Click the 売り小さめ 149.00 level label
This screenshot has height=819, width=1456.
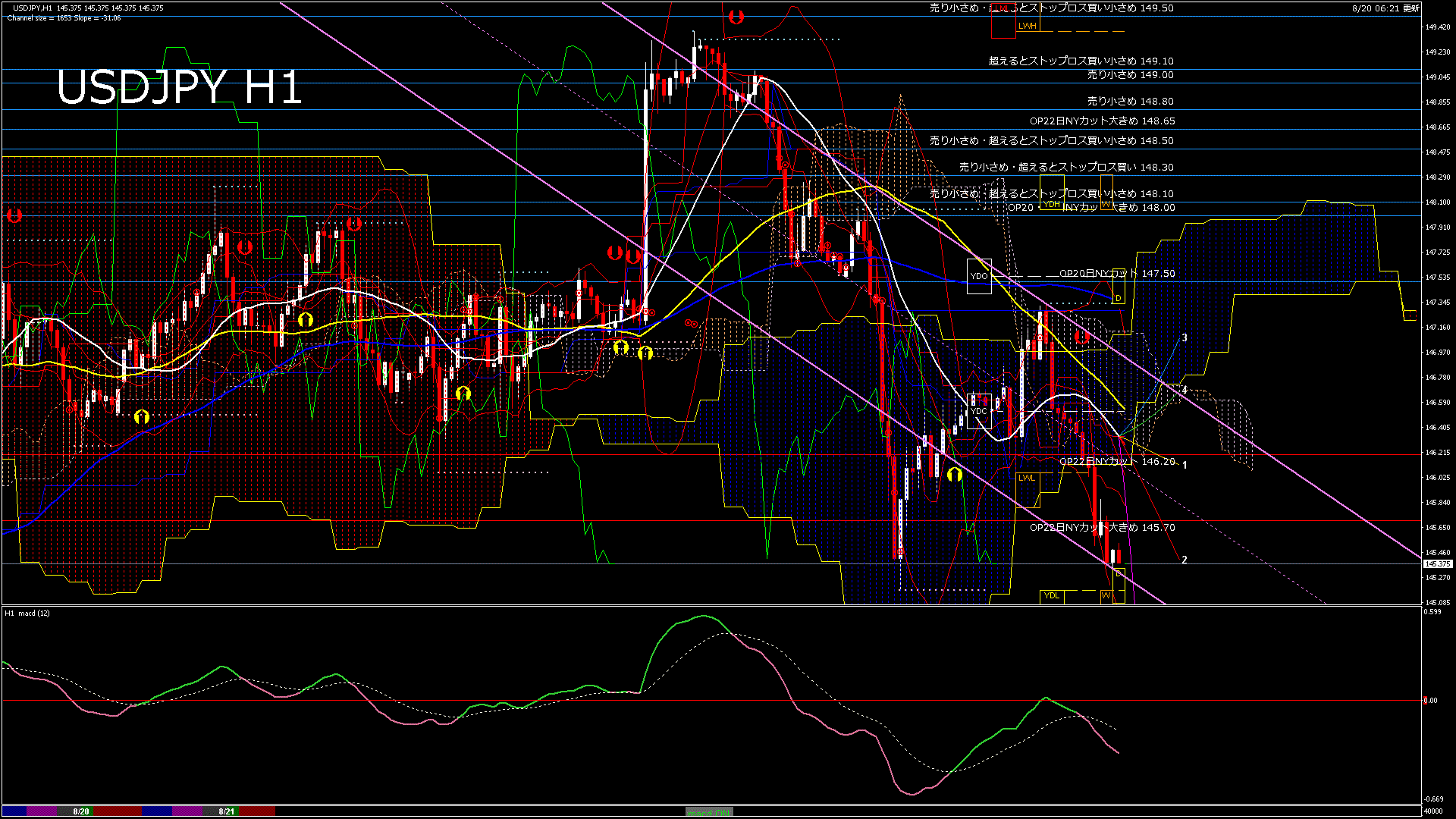point(1130,74)
